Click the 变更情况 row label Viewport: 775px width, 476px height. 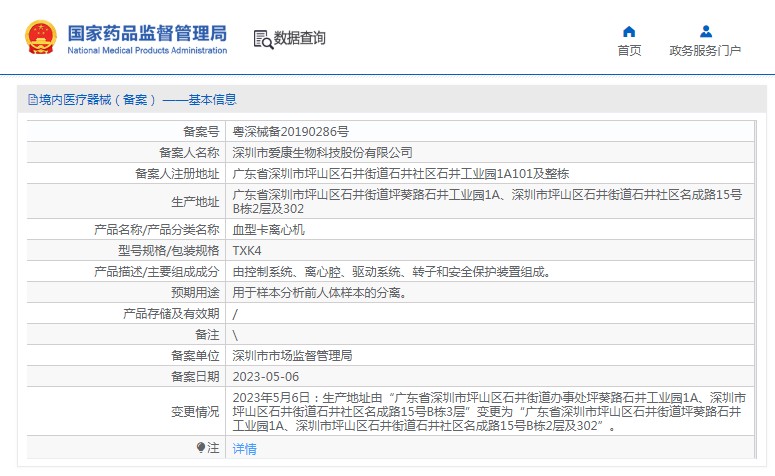point(195,412)
